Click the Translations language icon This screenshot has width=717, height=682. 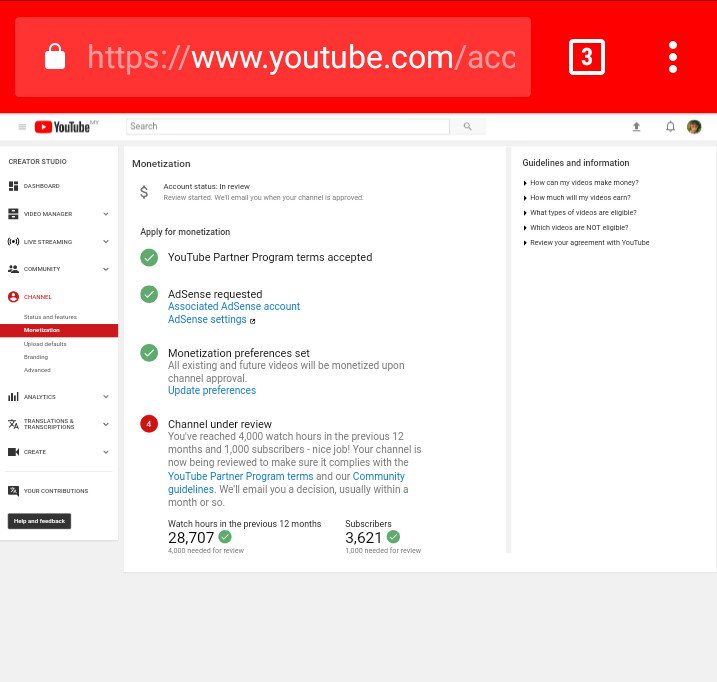tap(13, 424)
